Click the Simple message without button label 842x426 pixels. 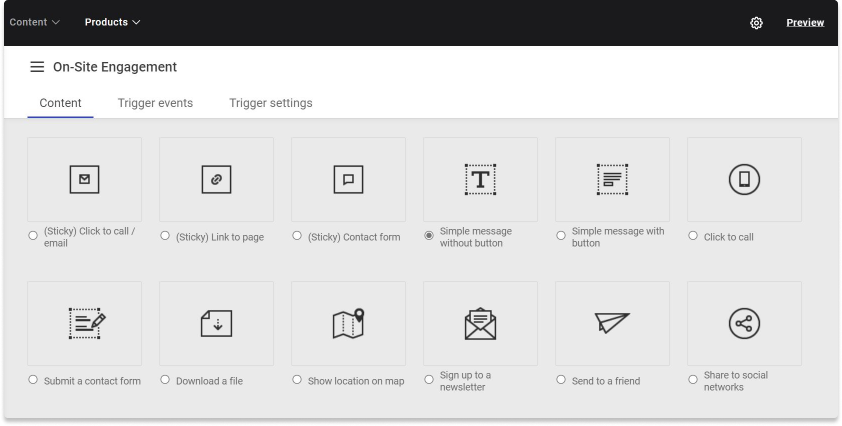[x=475, y=237]
